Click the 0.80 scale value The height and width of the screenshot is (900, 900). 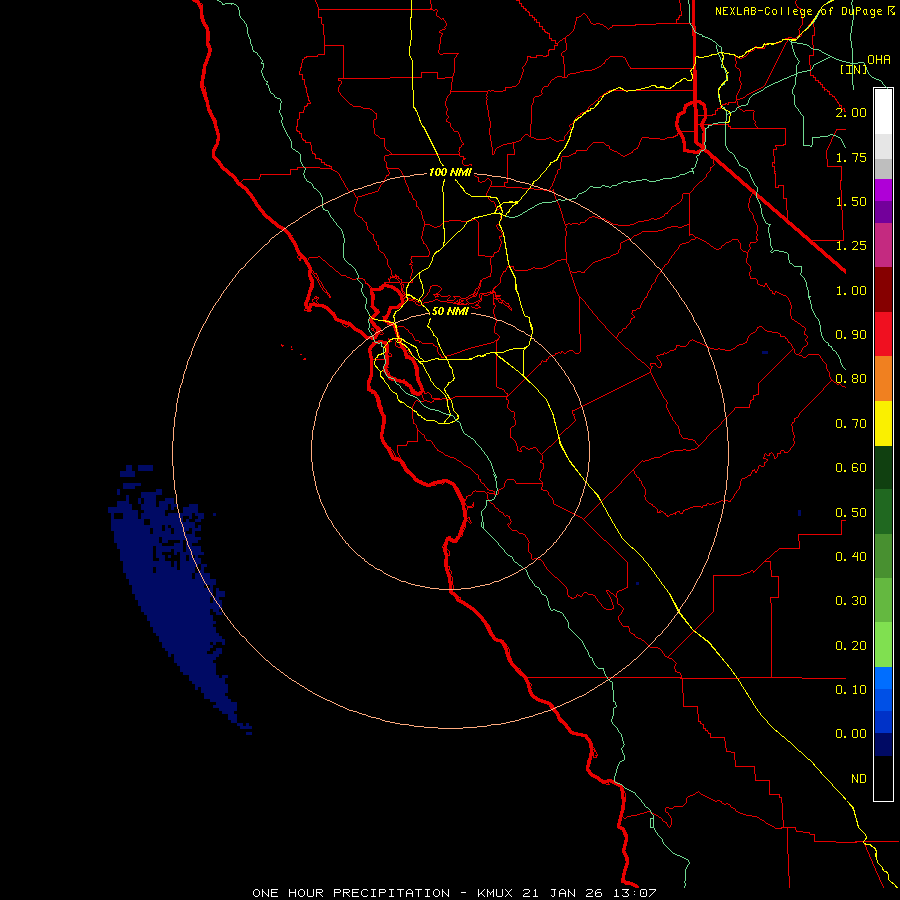pos(851,379)
